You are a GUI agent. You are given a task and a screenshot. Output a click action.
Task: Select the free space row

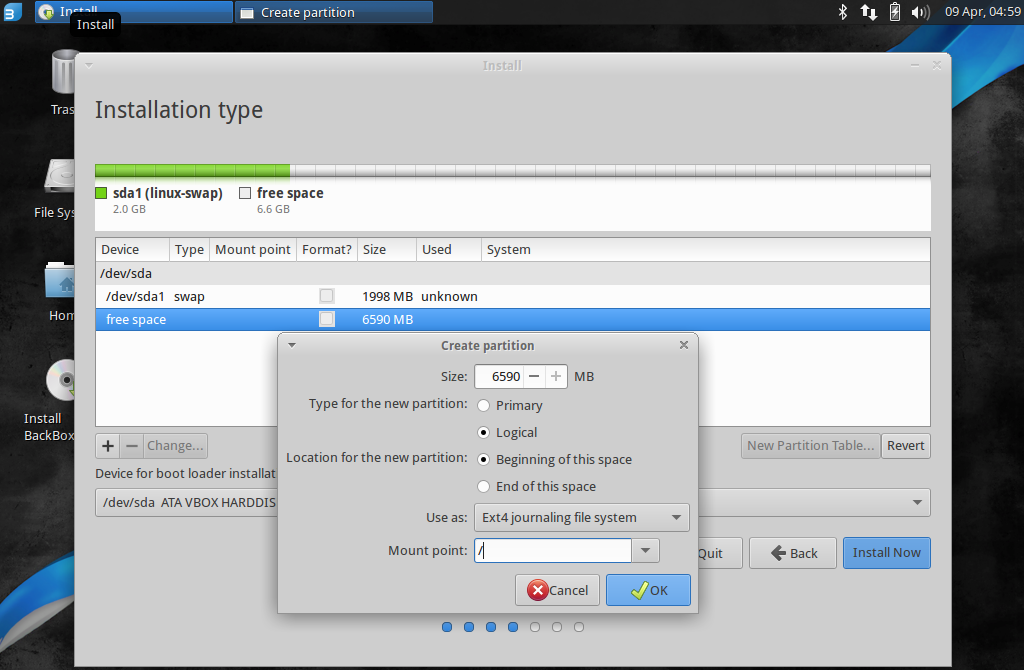[513, 319]
